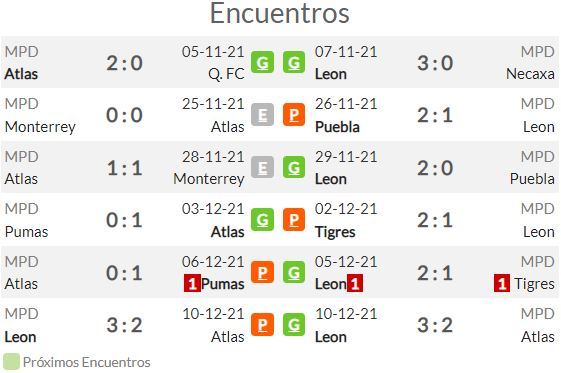The height and width of the screenshot is (373, 561).
Task: Select the Puebla team name in bold
Action: tap(337, 127)
